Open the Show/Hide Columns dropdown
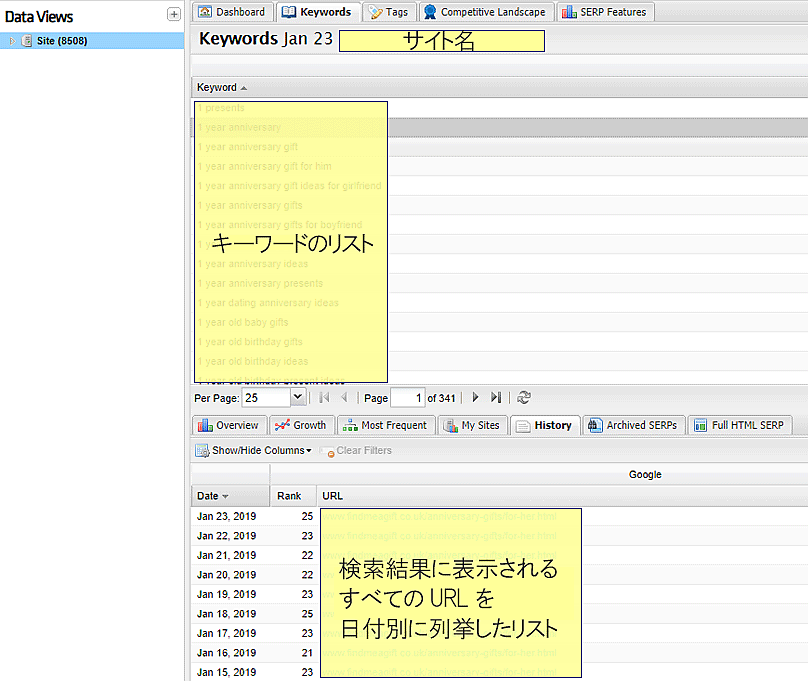 [x=254, y=451]
